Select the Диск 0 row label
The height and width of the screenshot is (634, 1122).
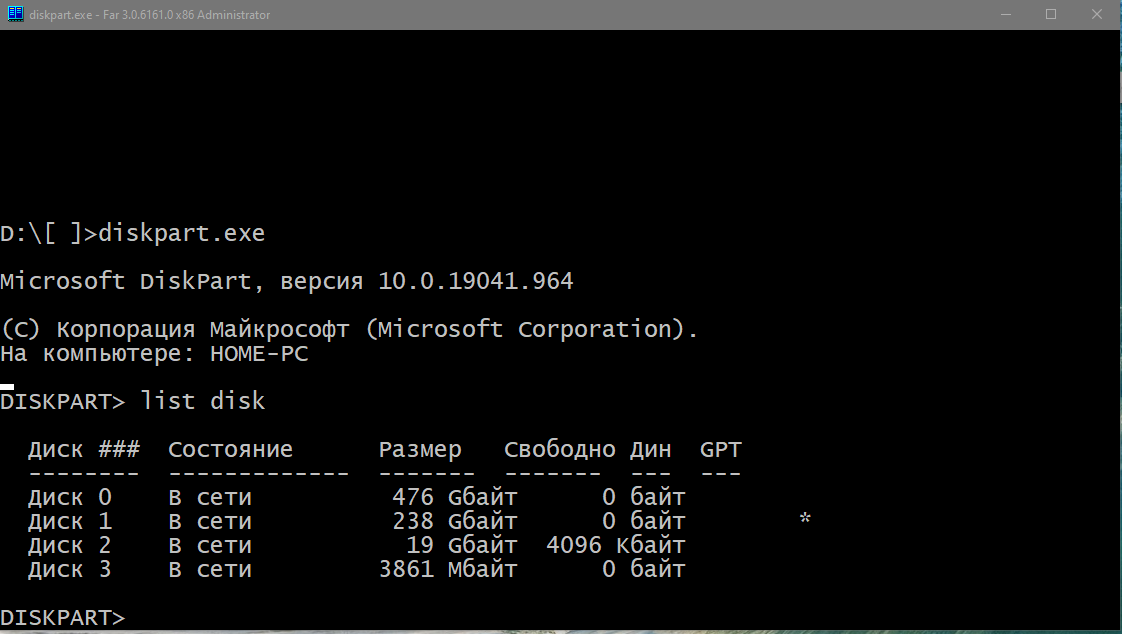(70, 497)
